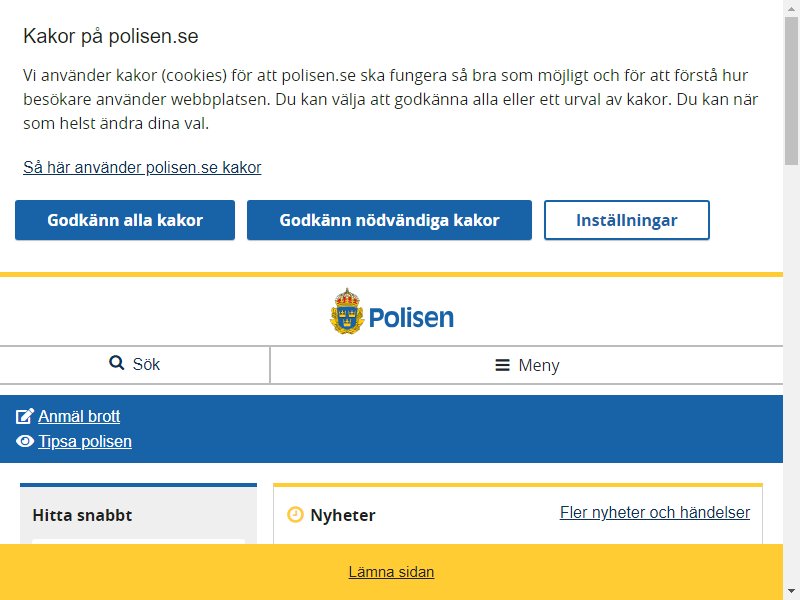This screenshot has height=600, width=800.
Task: Click the magnifying glass search icon
Action: (117, 364)
